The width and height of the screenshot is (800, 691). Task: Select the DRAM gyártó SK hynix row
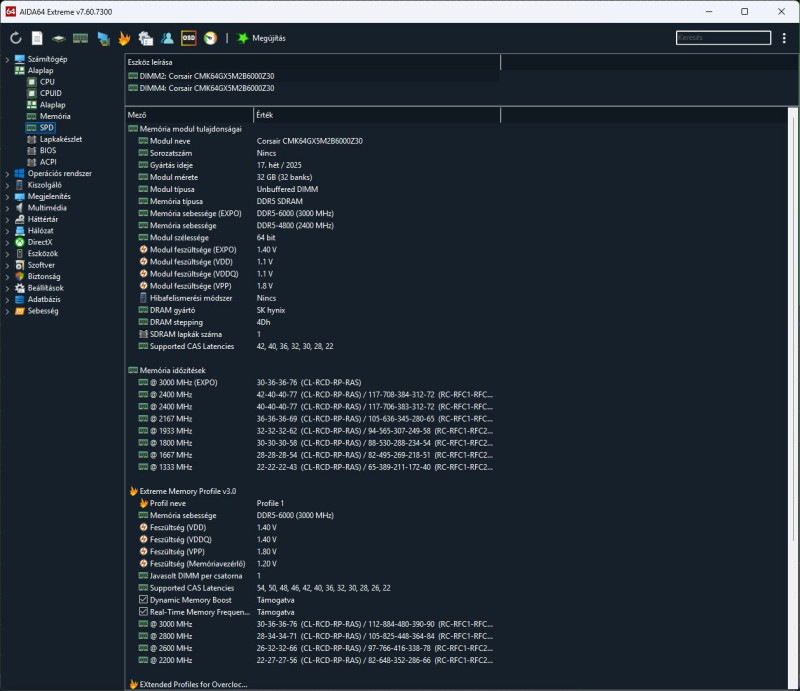tap(313, 310)
